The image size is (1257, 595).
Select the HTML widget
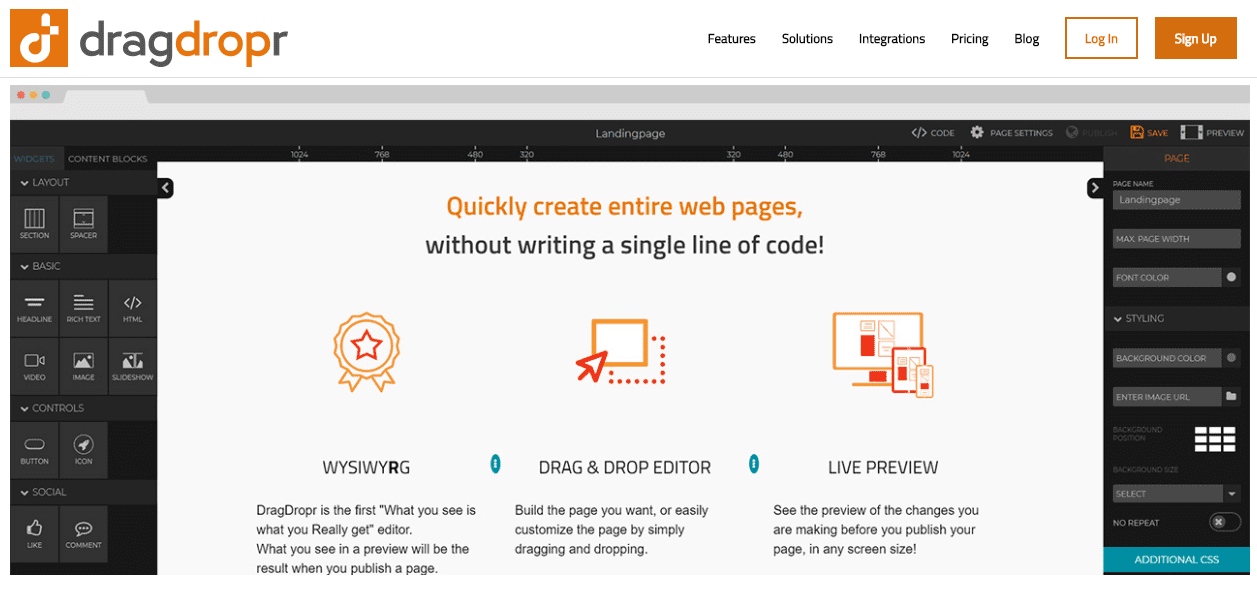tap(132, 309)
